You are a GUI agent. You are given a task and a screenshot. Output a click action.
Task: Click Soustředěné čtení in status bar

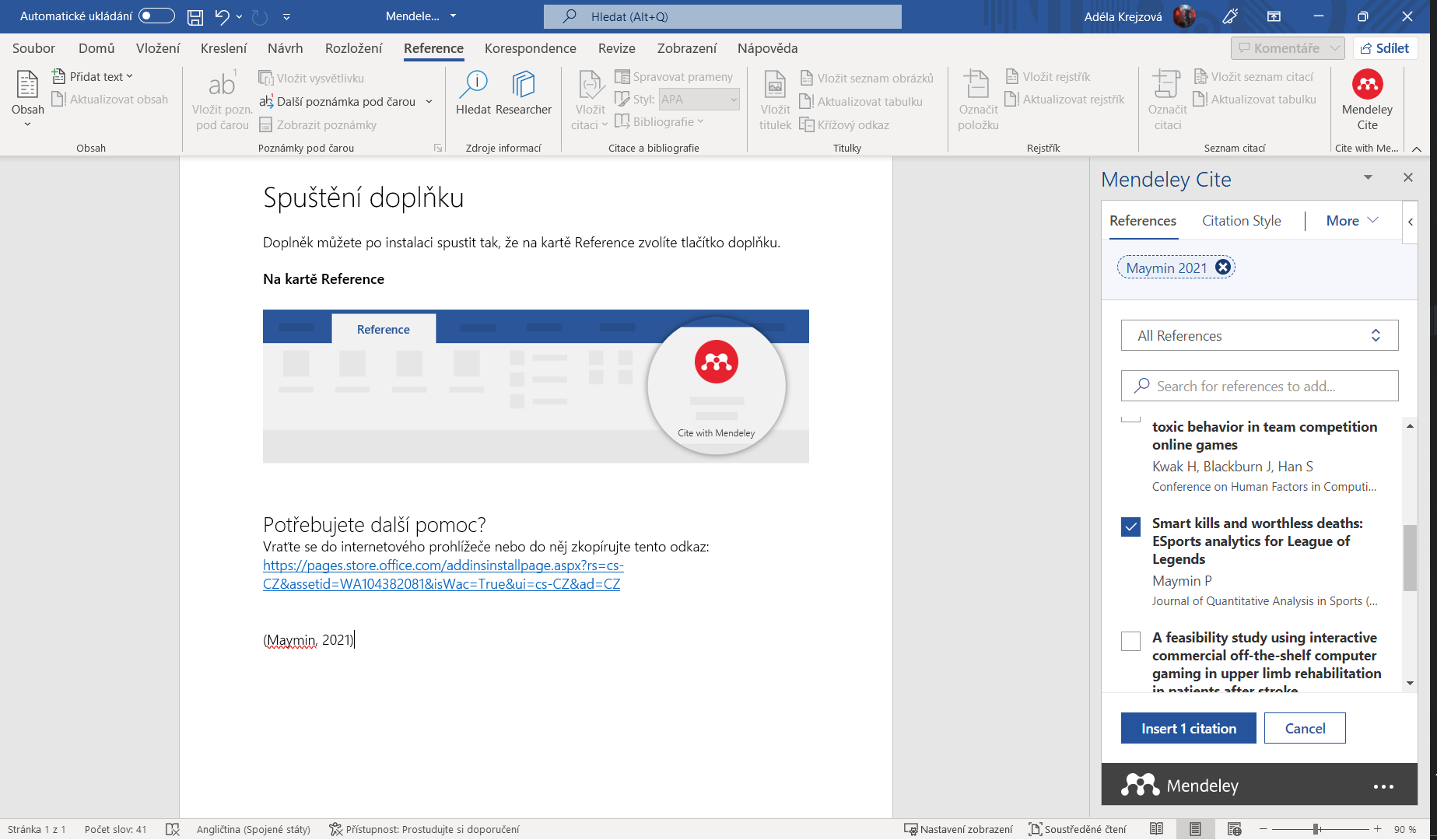1078,829
